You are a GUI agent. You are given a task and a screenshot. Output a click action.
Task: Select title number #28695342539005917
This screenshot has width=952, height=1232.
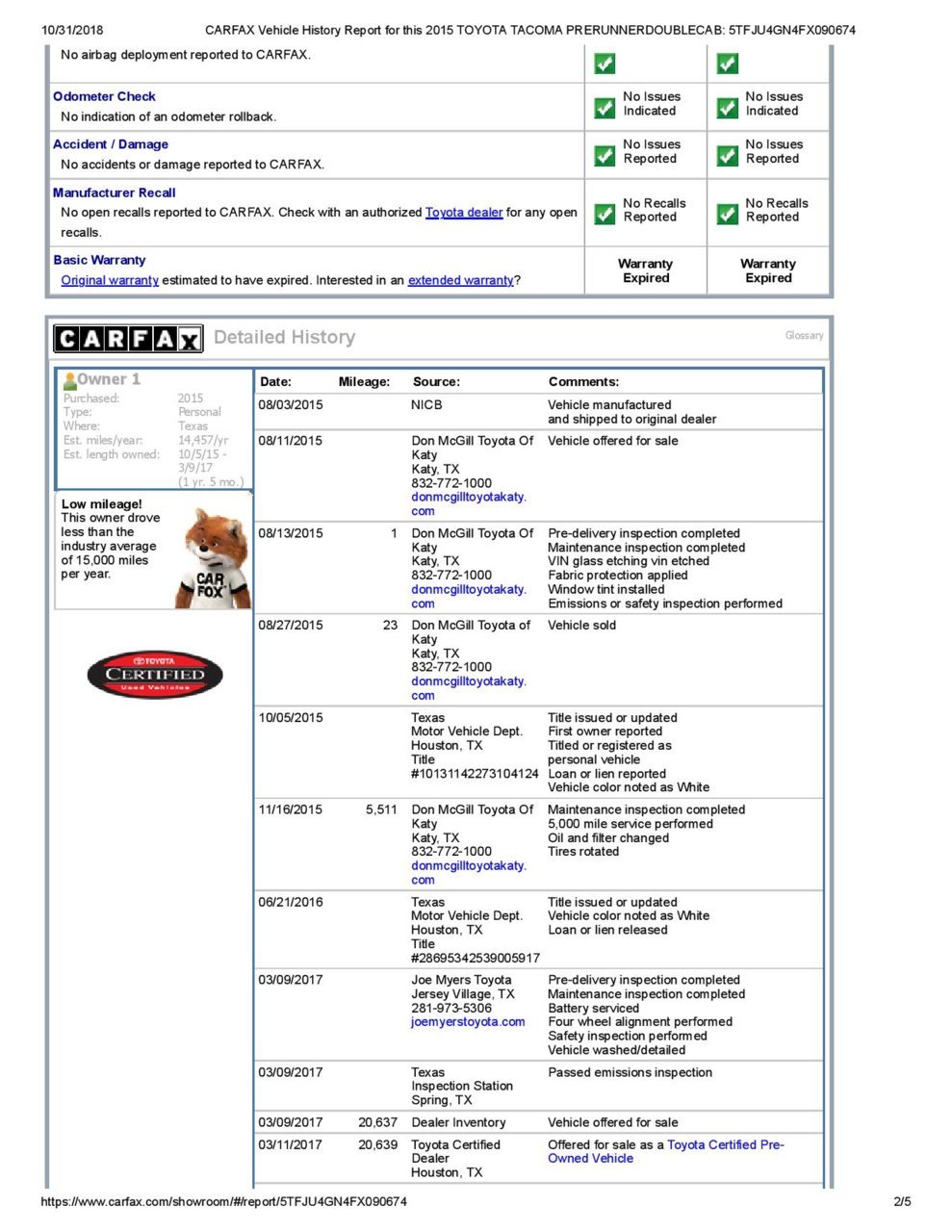[x=476, y=959]
